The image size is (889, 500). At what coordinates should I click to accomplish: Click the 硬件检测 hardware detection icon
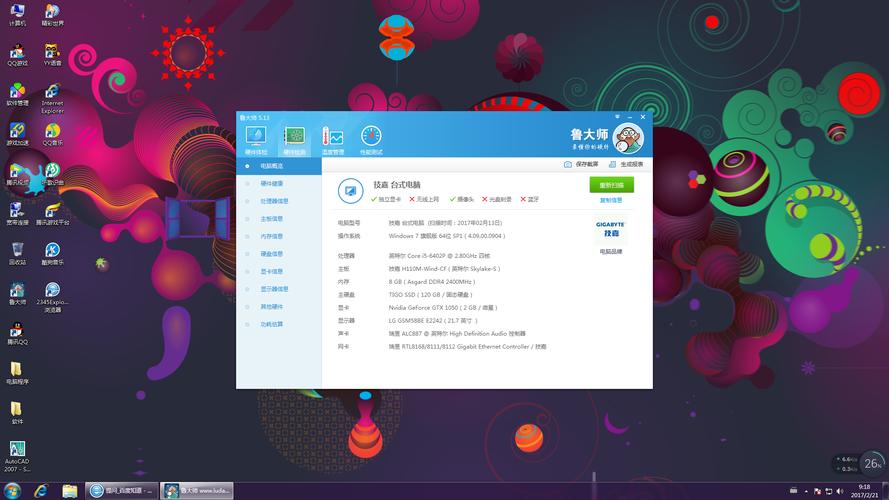click(294, 138)
